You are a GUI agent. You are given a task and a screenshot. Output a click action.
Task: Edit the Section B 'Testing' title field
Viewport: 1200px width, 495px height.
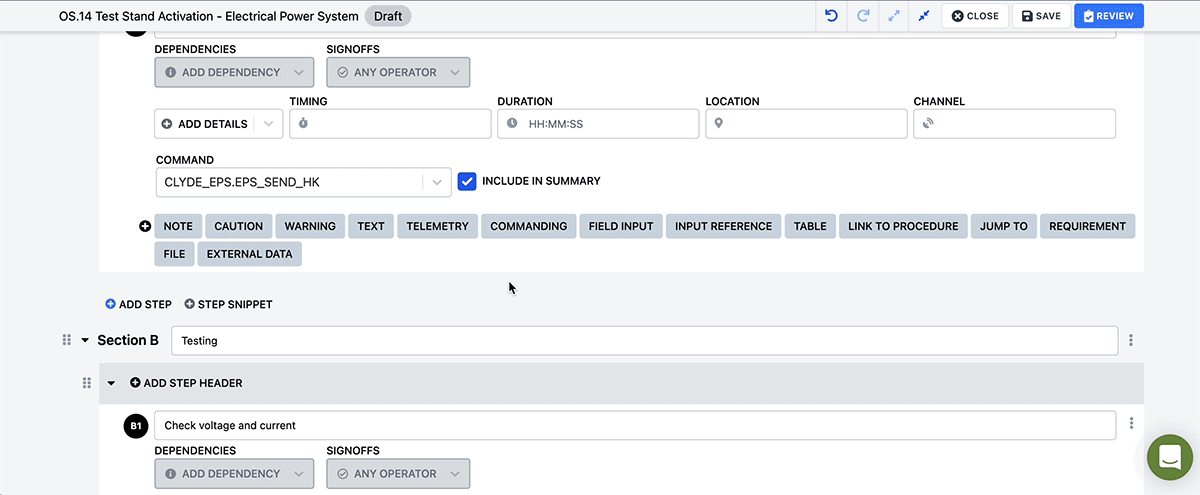(x=644, y=340)
